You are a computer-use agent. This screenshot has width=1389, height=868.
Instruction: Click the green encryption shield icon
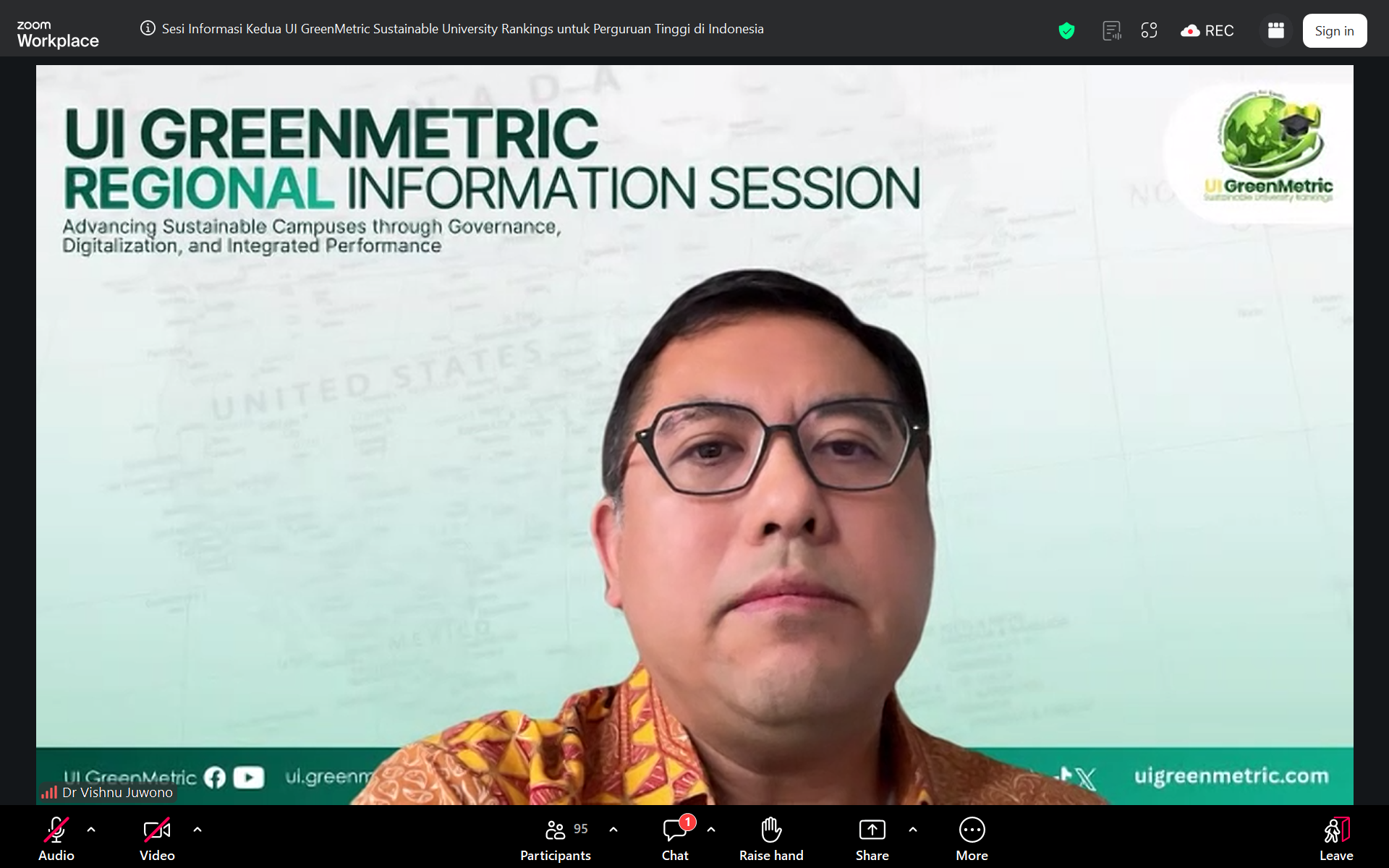[1066, 30]
